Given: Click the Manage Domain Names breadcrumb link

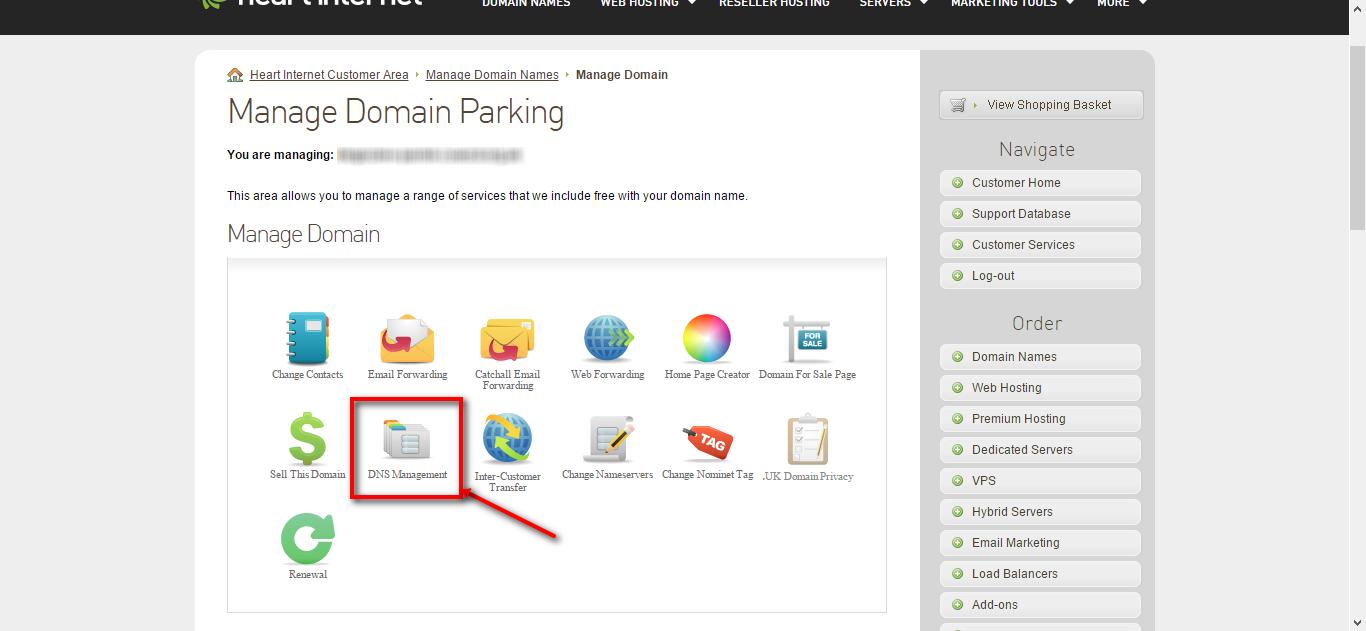Looking at the screenshot, I should [491, 74].
